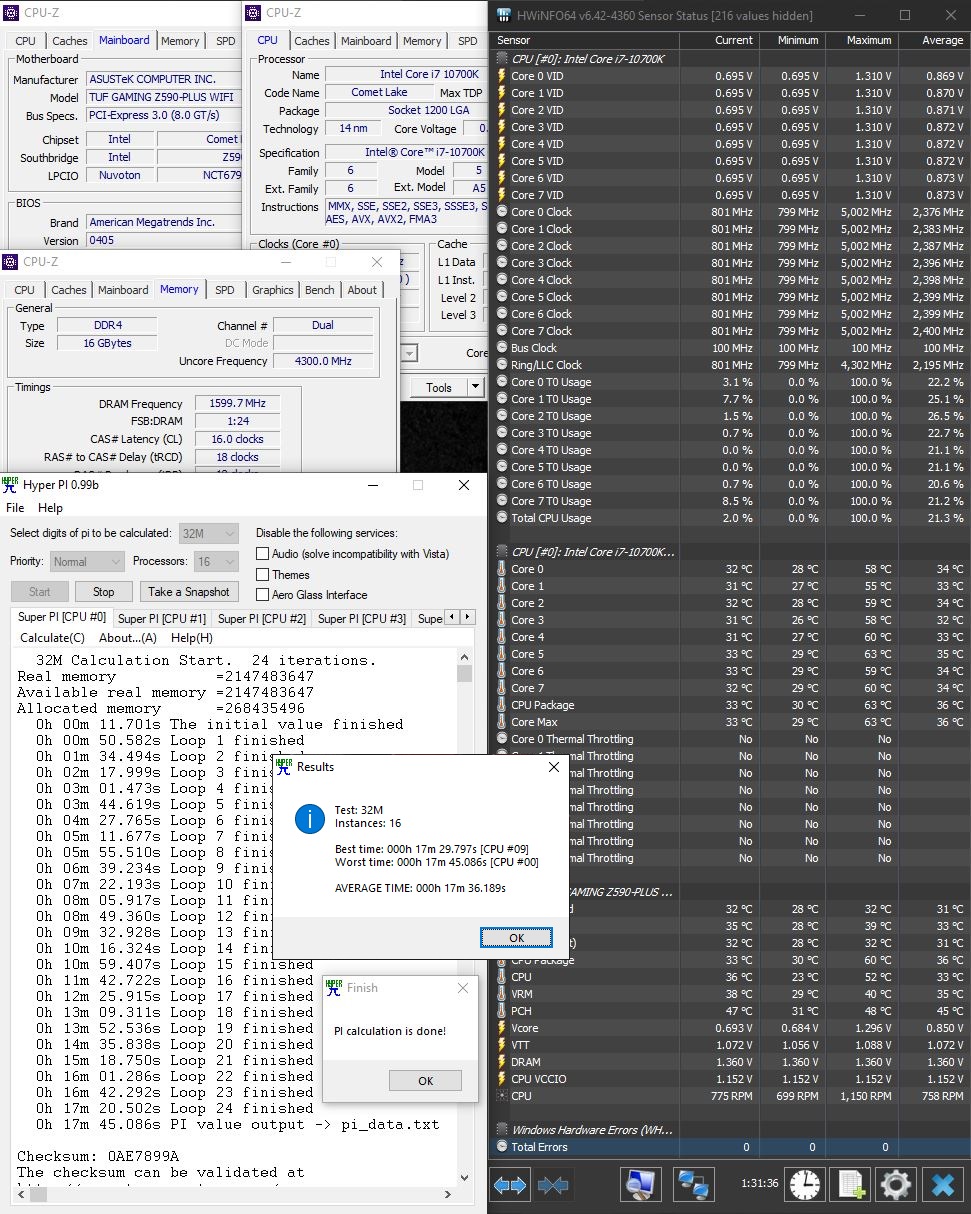Open About...(A) menu in Super PI

(x=128, y=638)
